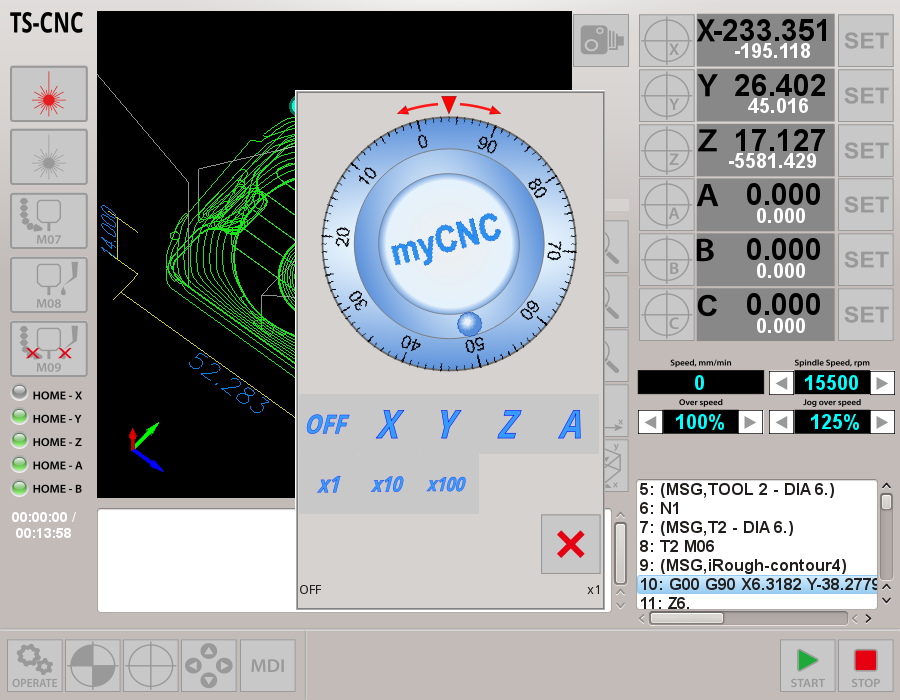Open the camera view icon
This screenshot has width=900, height=700.
pyautogui.click(x=601, y=41)
